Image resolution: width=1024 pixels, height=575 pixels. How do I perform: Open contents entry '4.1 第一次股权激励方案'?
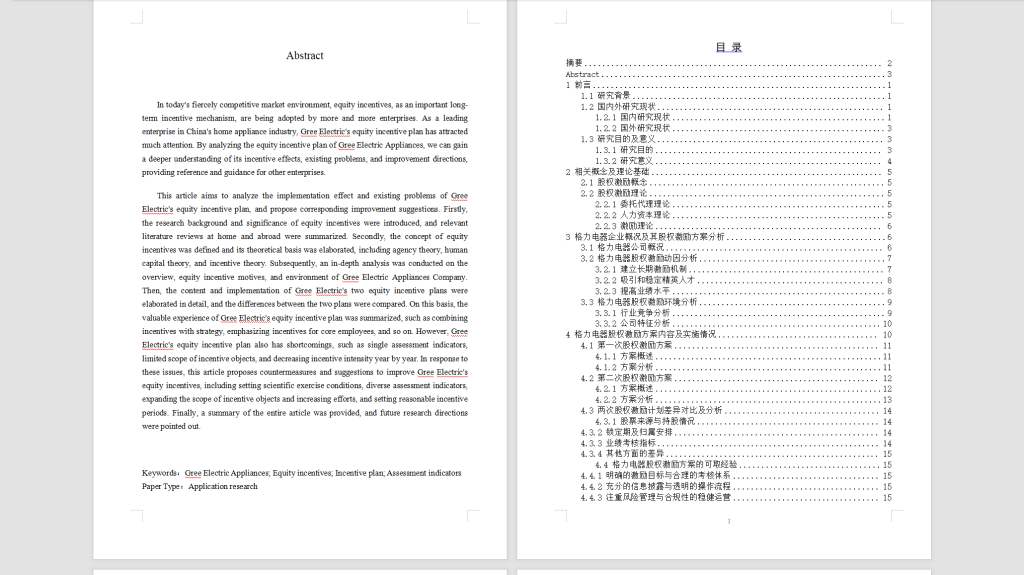point(736,346)
